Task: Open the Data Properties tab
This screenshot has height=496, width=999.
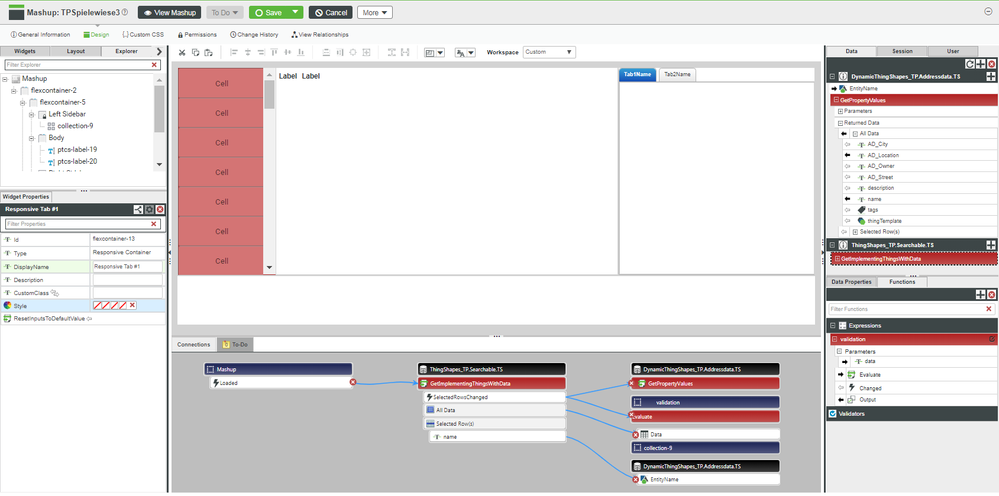Action: click(851, 281)
